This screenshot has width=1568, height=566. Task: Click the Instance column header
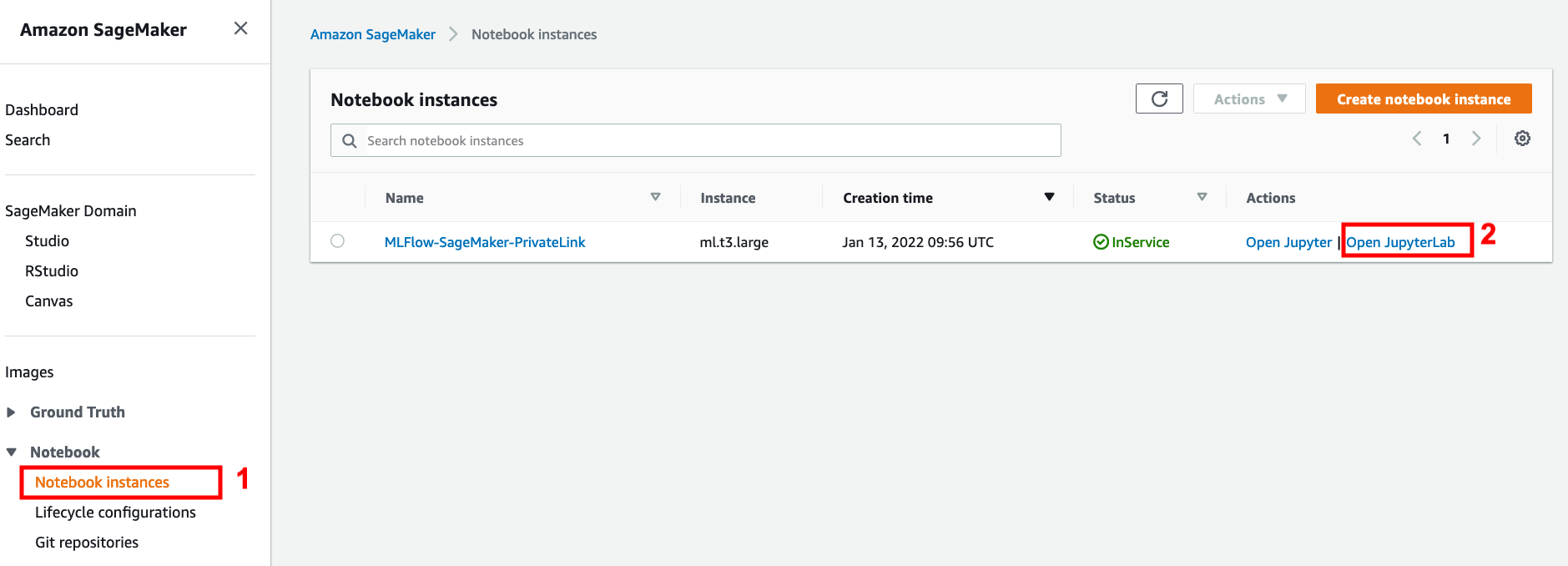click(728, 198)
